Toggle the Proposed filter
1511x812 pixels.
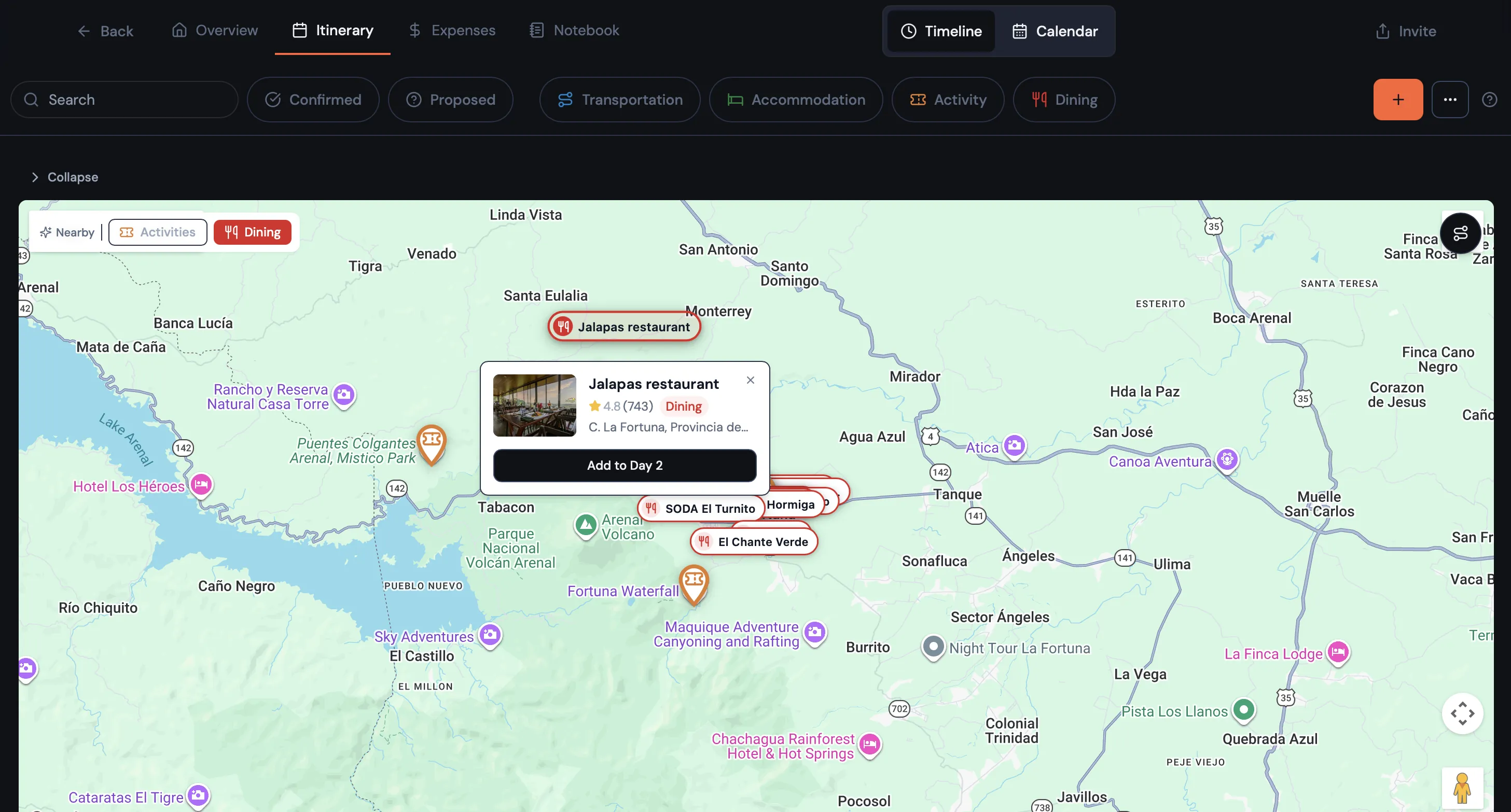point(450,100)
